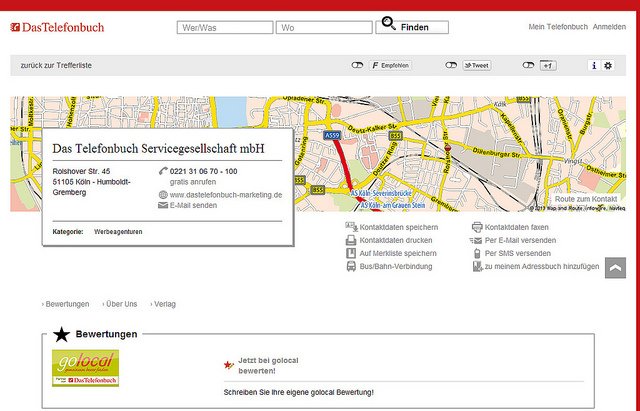Click the phone number 0221 31 06 70 - 100

(203, 171)
